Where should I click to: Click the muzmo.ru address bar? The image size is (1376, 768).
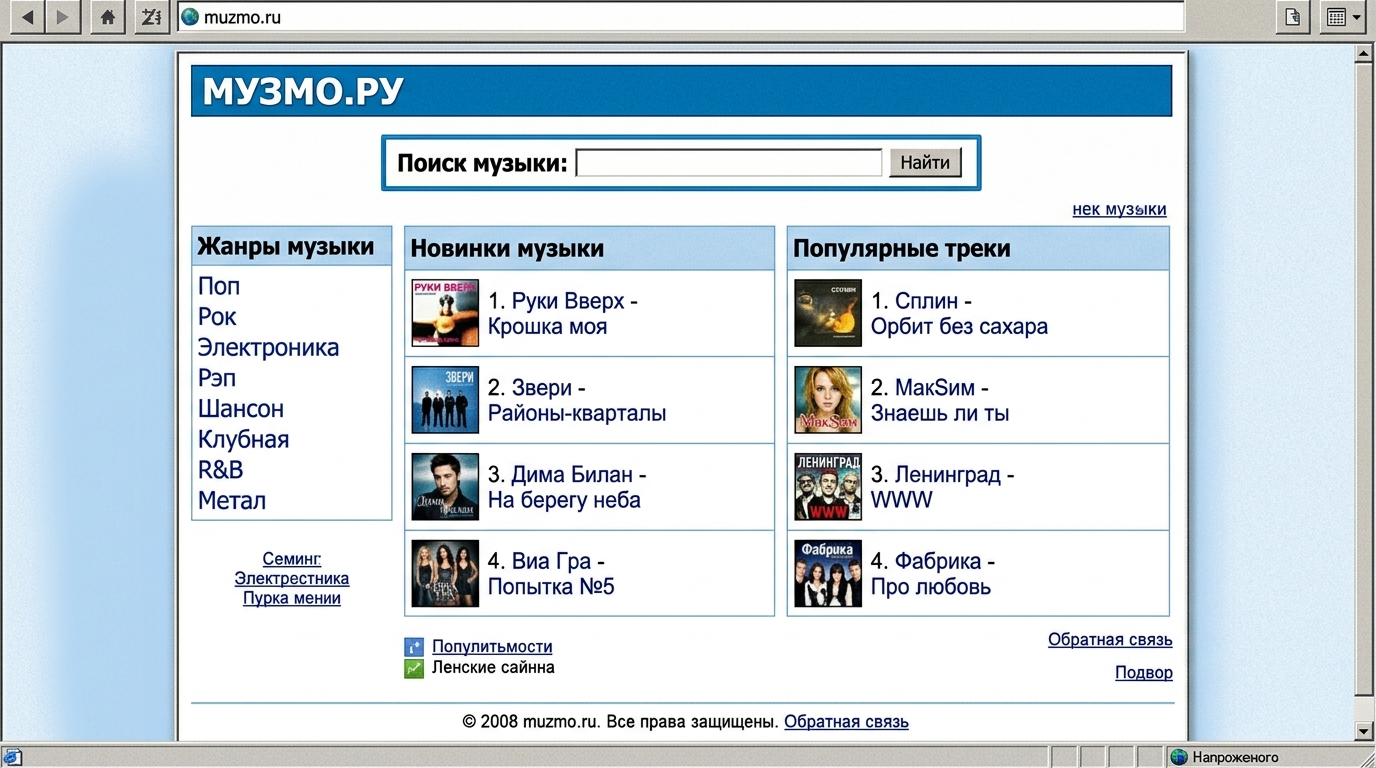coord(681,17)
